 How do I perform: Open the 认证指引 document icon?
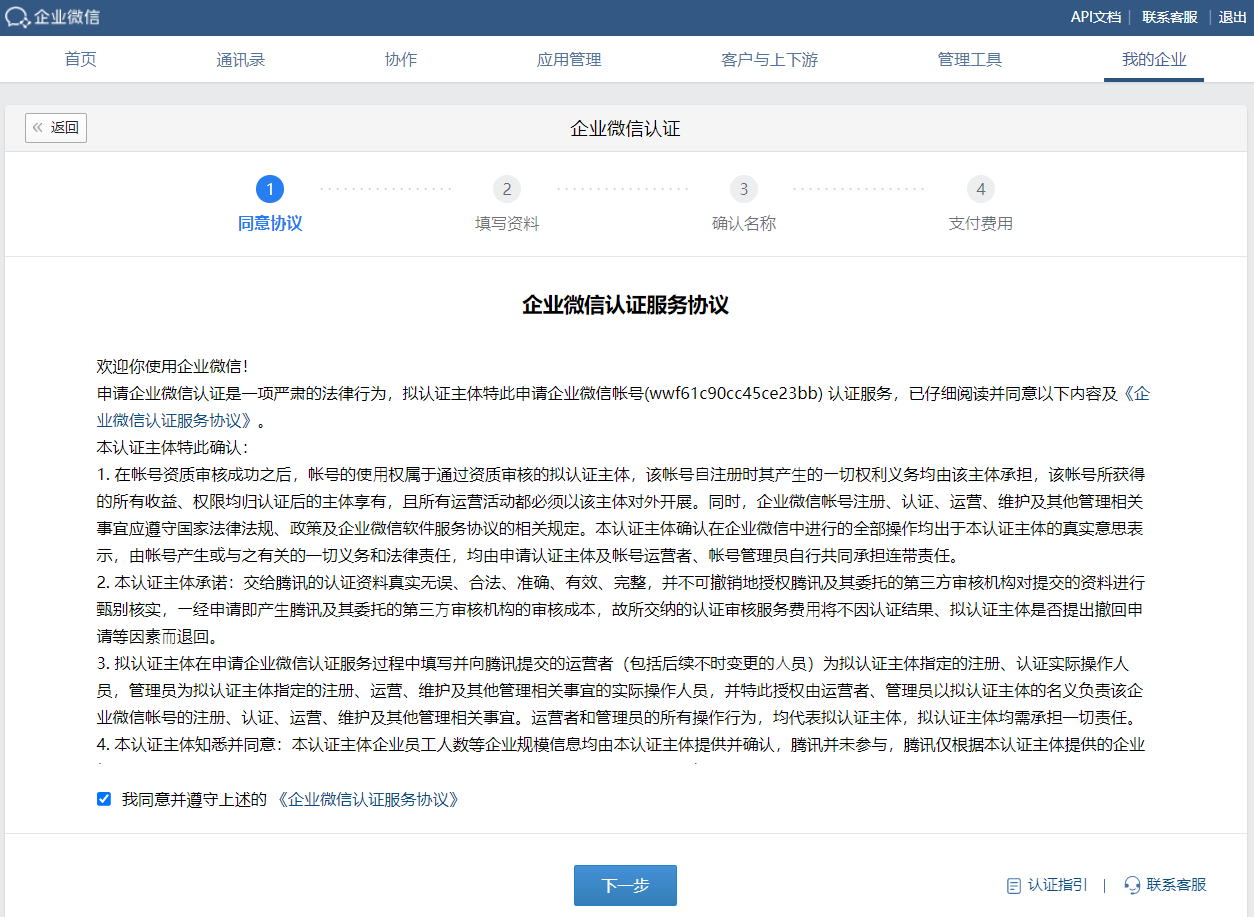point(1013,885)
